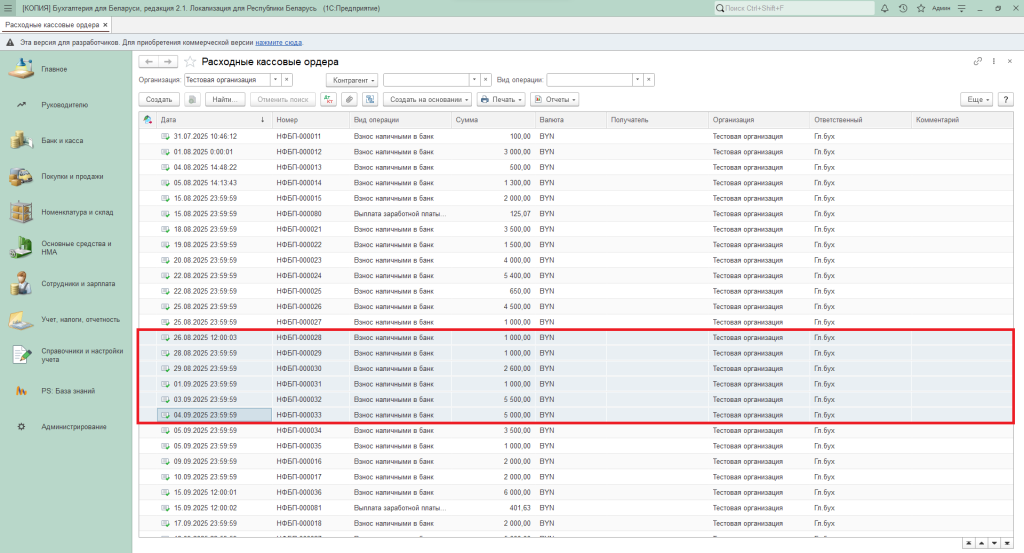Click the get link chain icon
1024x553 pixels.
(x=978, y=62)
